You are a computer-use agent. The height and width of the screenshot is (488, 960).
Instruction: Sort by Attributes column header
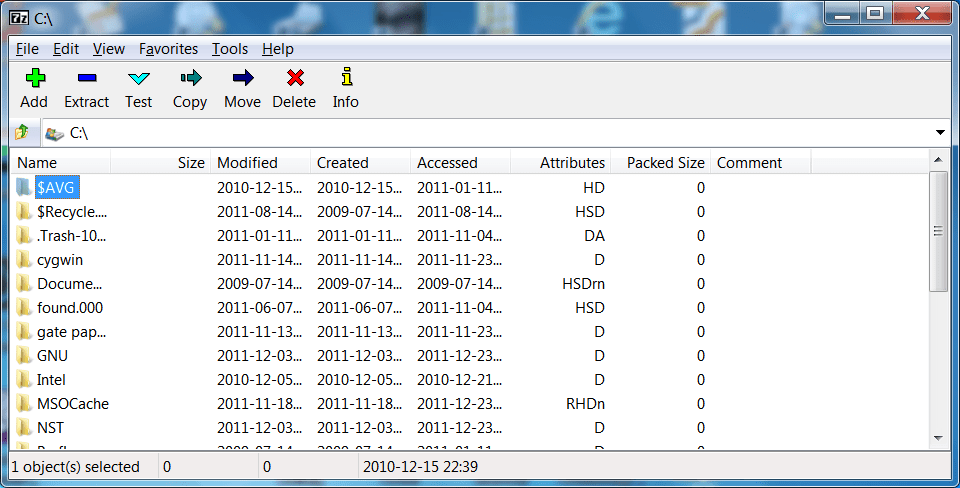560,163
